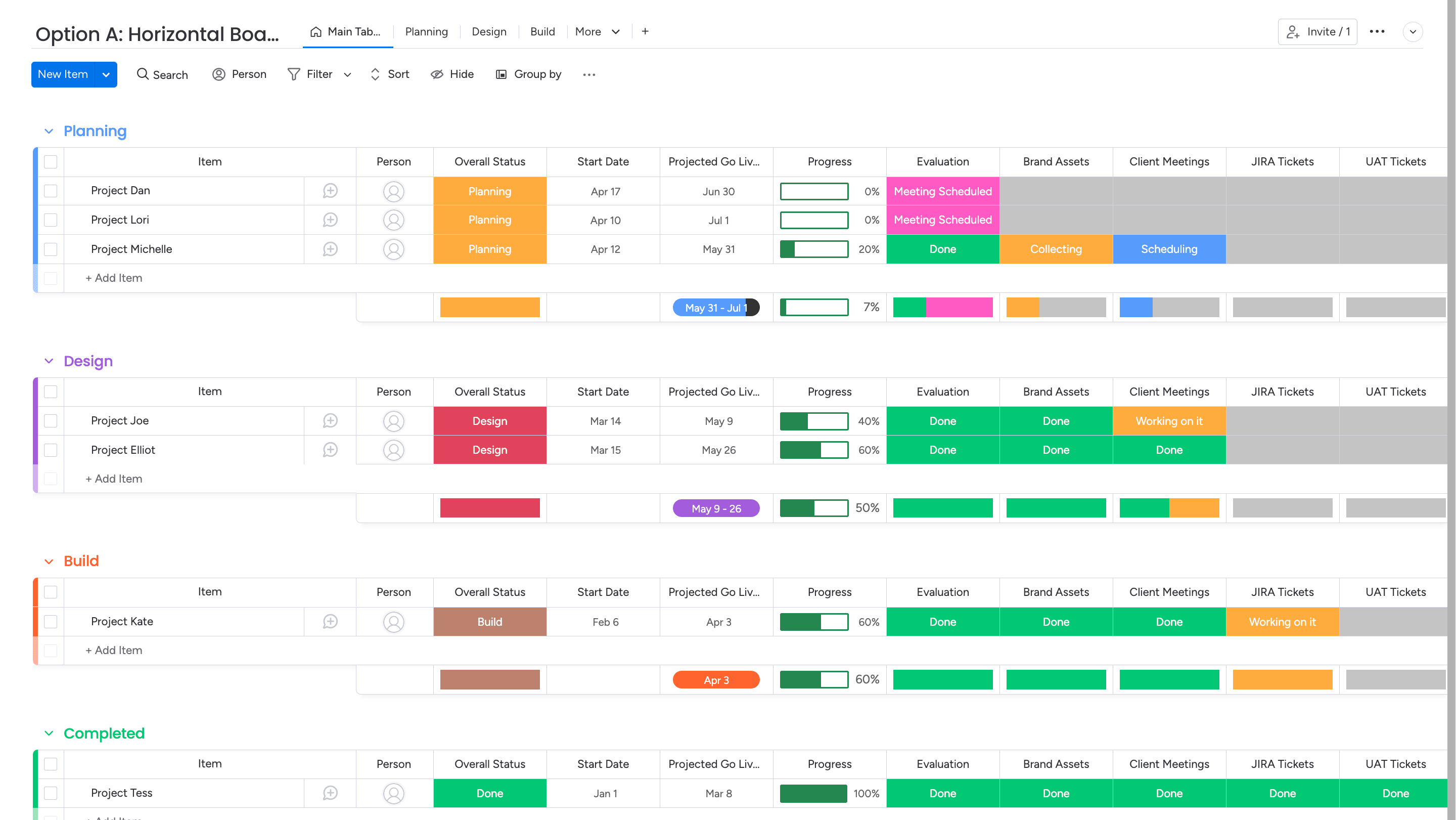Check the select-all checkbox in Planning group header
This screenshot has height=820, width=1456.
pyautogui.click(x=51, y=162)
